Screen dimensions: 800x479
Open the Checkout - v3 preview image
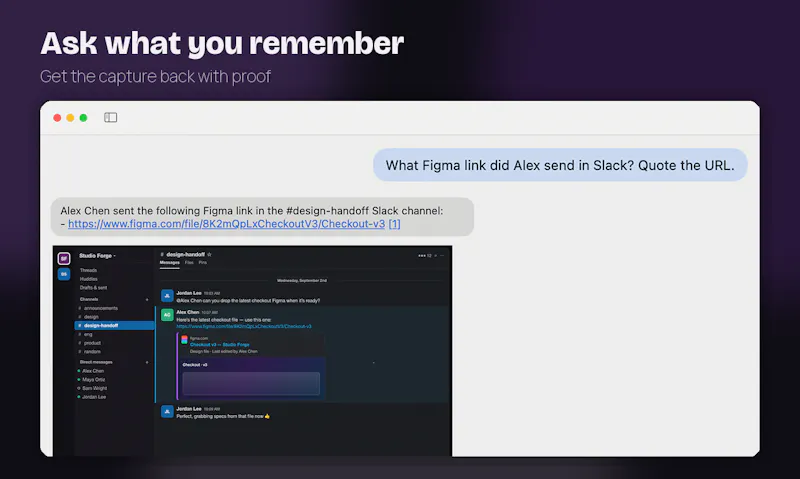251,379
